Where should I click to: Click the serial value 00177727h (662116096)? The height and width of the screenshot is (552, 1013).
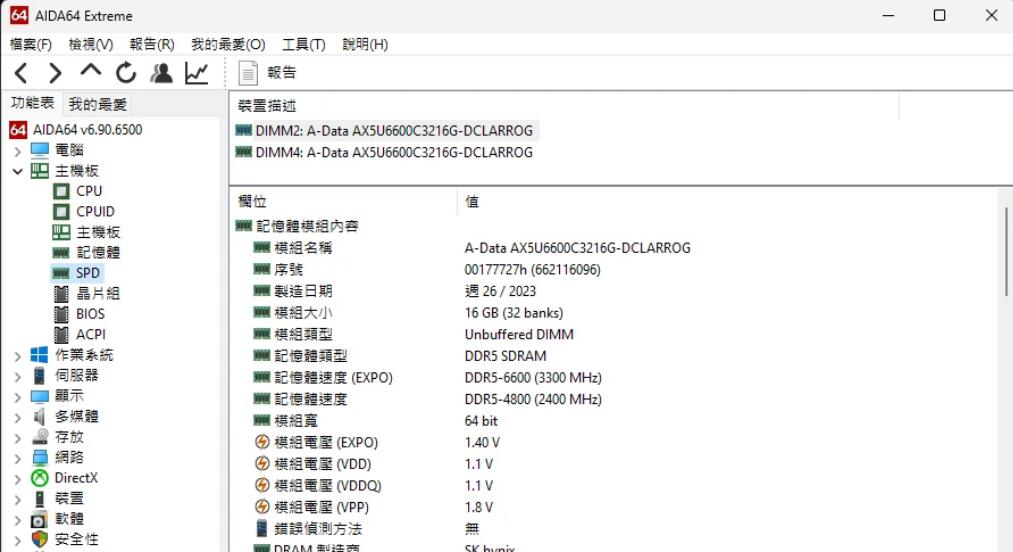[x=532, y=270]
